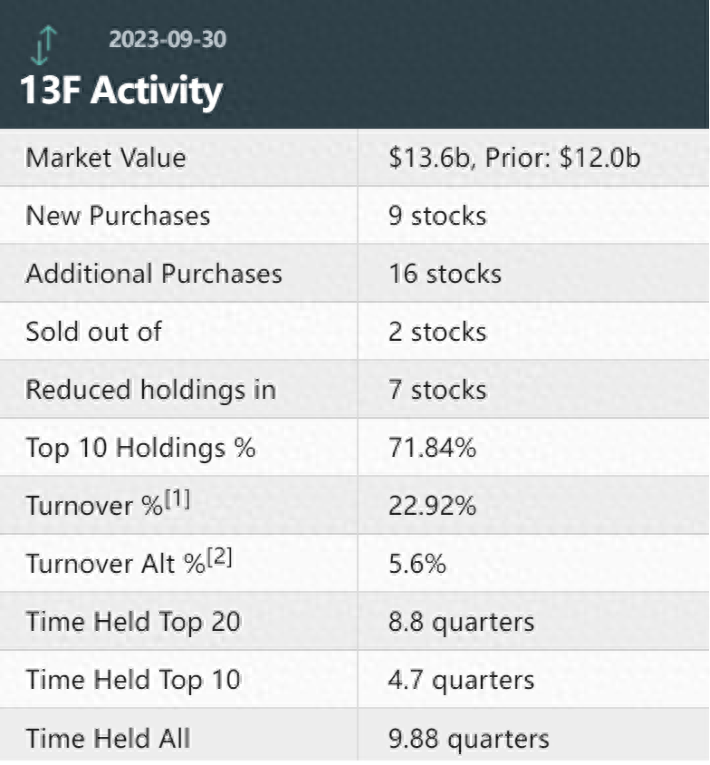Image resolution: width=710 pixels, height=765 pixels.
Task: Click the 9 stocks value
Action: 437,216
